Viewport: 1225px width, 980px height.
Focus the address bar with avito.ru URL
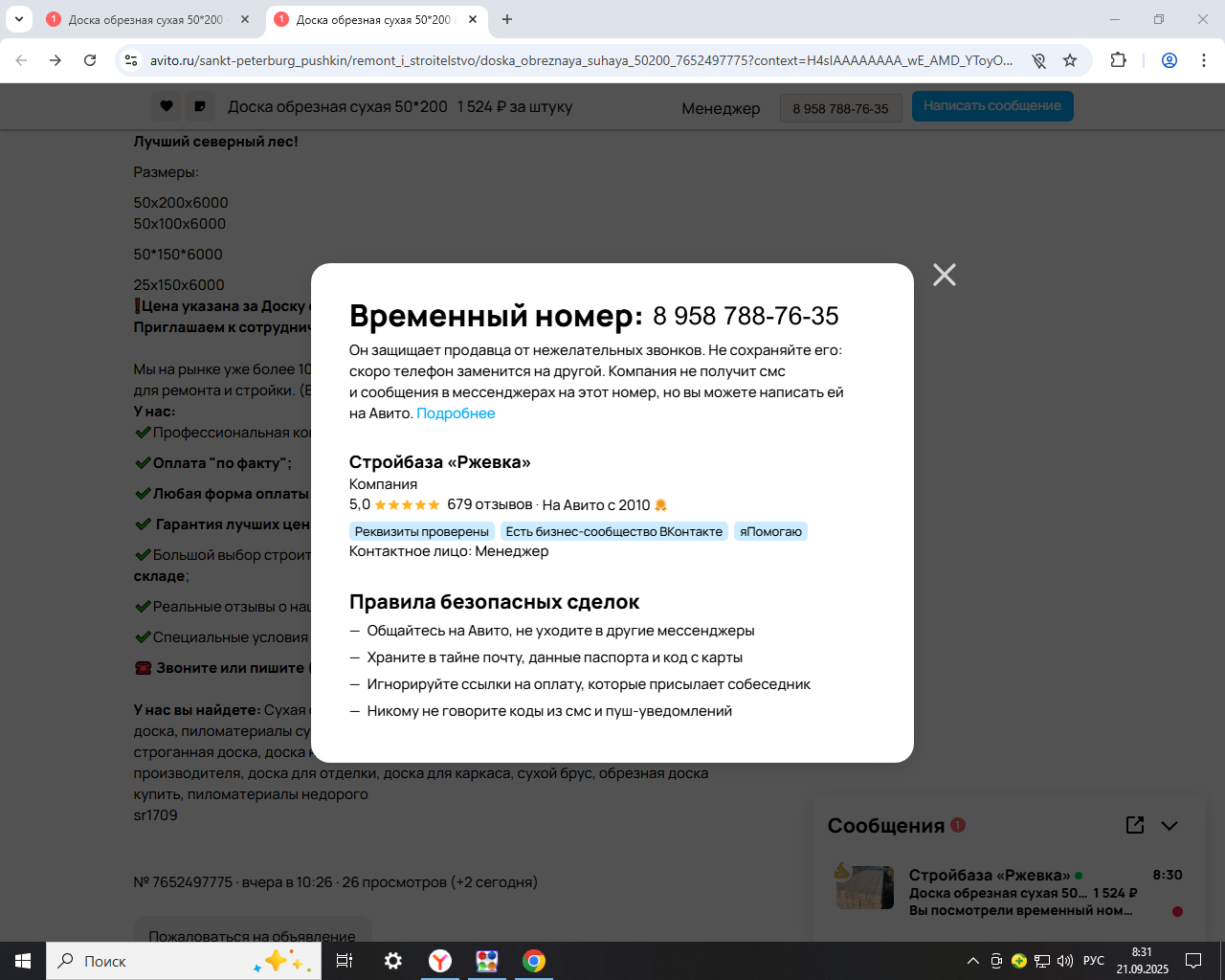581,60
